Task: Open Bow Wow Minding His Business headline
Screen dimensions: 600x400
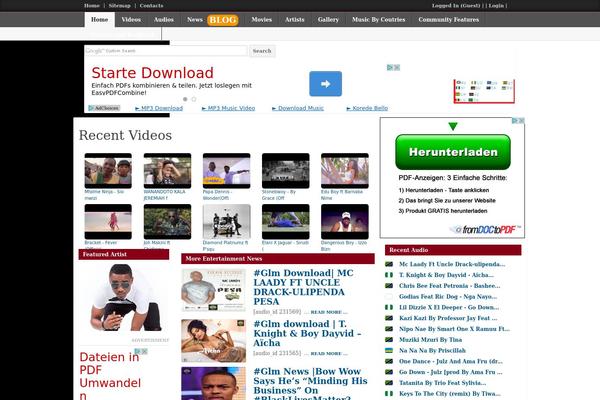Action: [310, 384]
